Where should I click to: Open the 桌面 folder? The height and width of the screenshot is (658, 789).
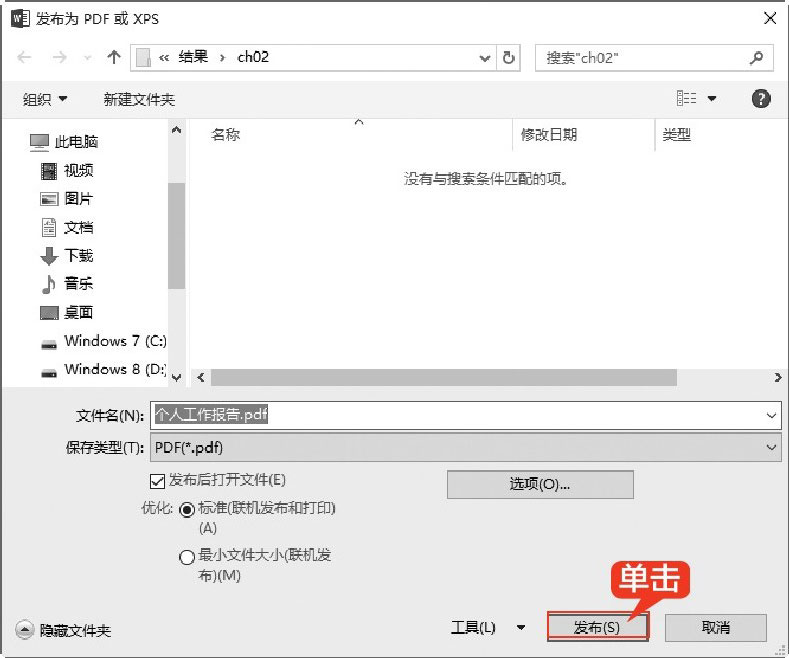[x=78, y=312]
